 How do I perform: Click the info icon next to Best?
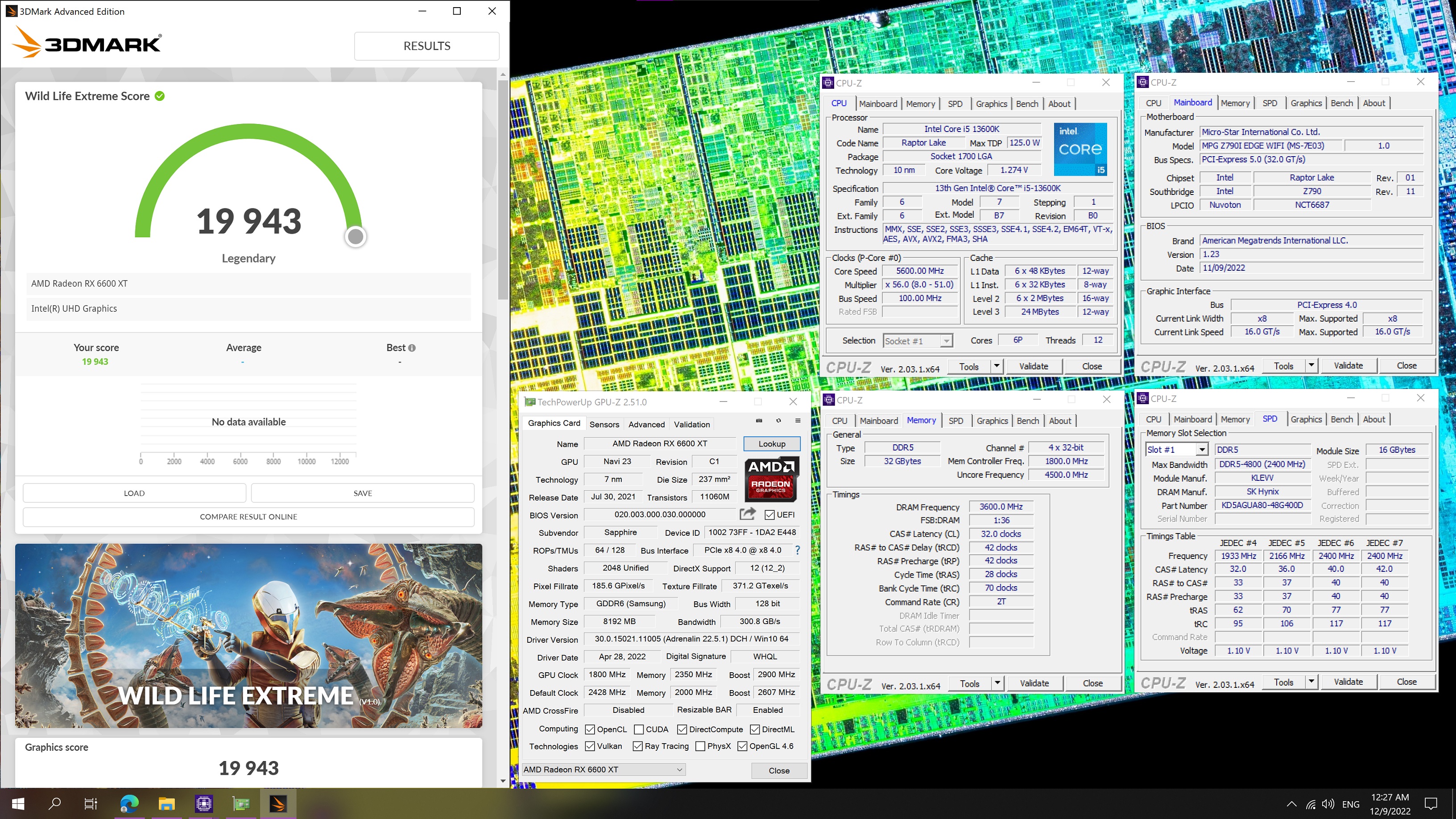pos(412,347)
